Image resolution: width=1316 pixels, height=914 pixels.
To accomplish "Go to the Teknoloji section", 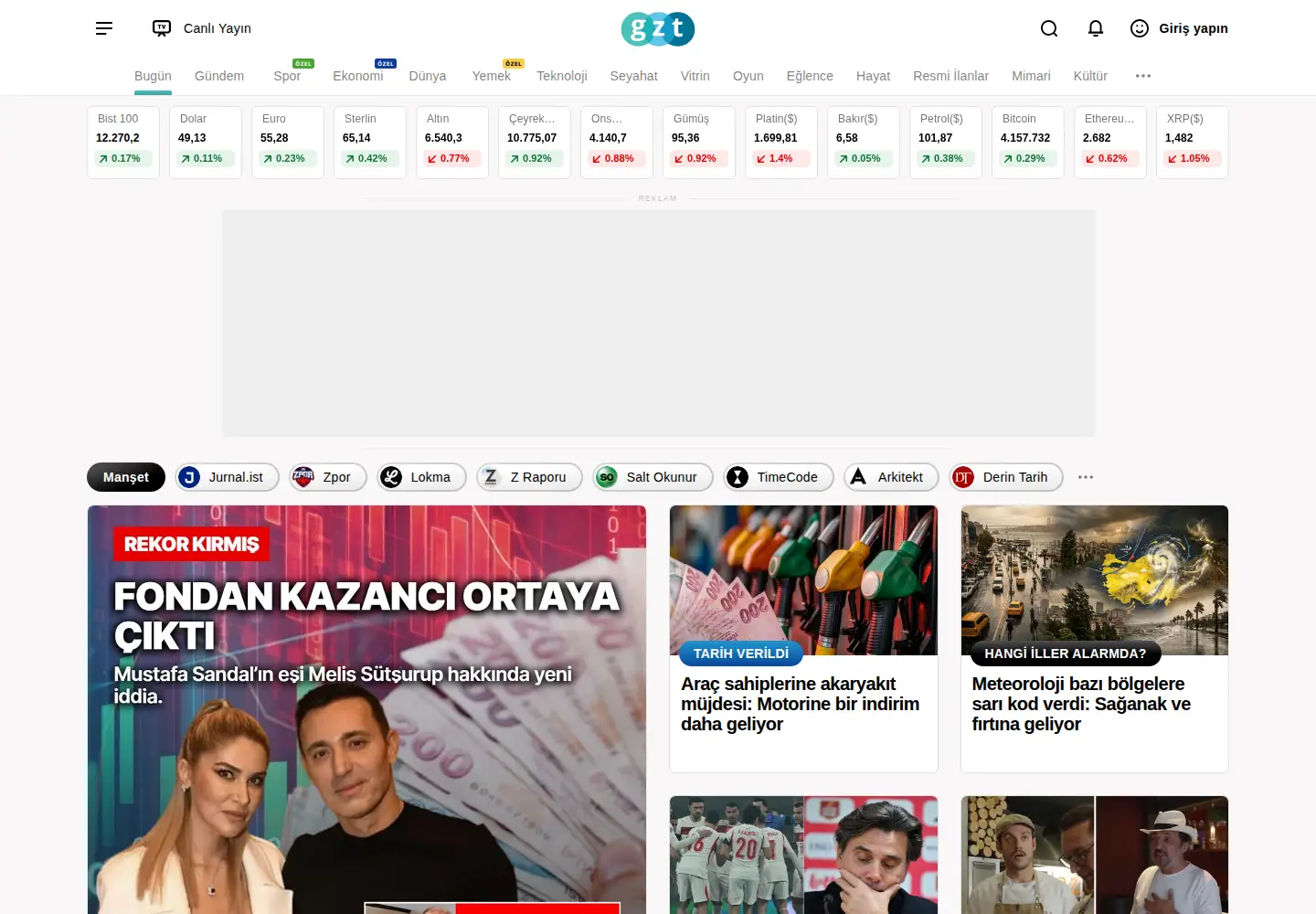I will (562, 76).
